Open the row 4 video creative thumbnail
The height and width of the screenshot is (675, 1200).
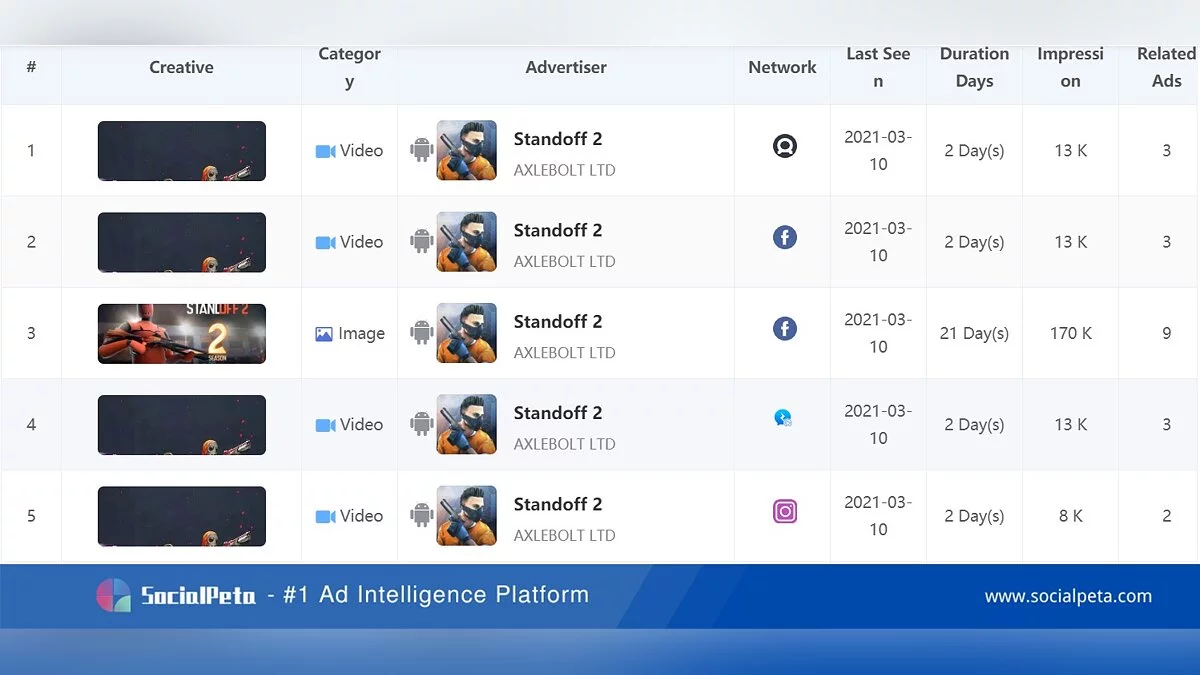click(181, 425)
